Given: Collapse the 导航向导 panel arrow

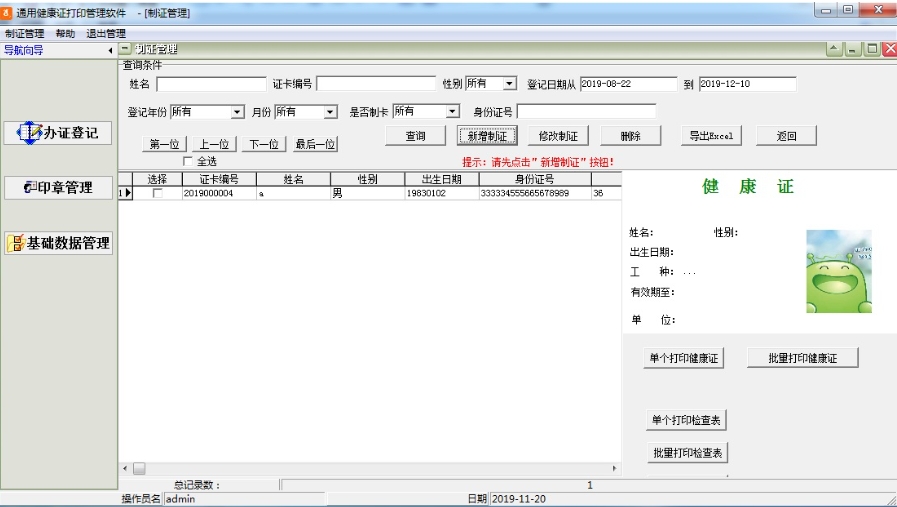Looking at the screenshot, I should tap(110, 50).
